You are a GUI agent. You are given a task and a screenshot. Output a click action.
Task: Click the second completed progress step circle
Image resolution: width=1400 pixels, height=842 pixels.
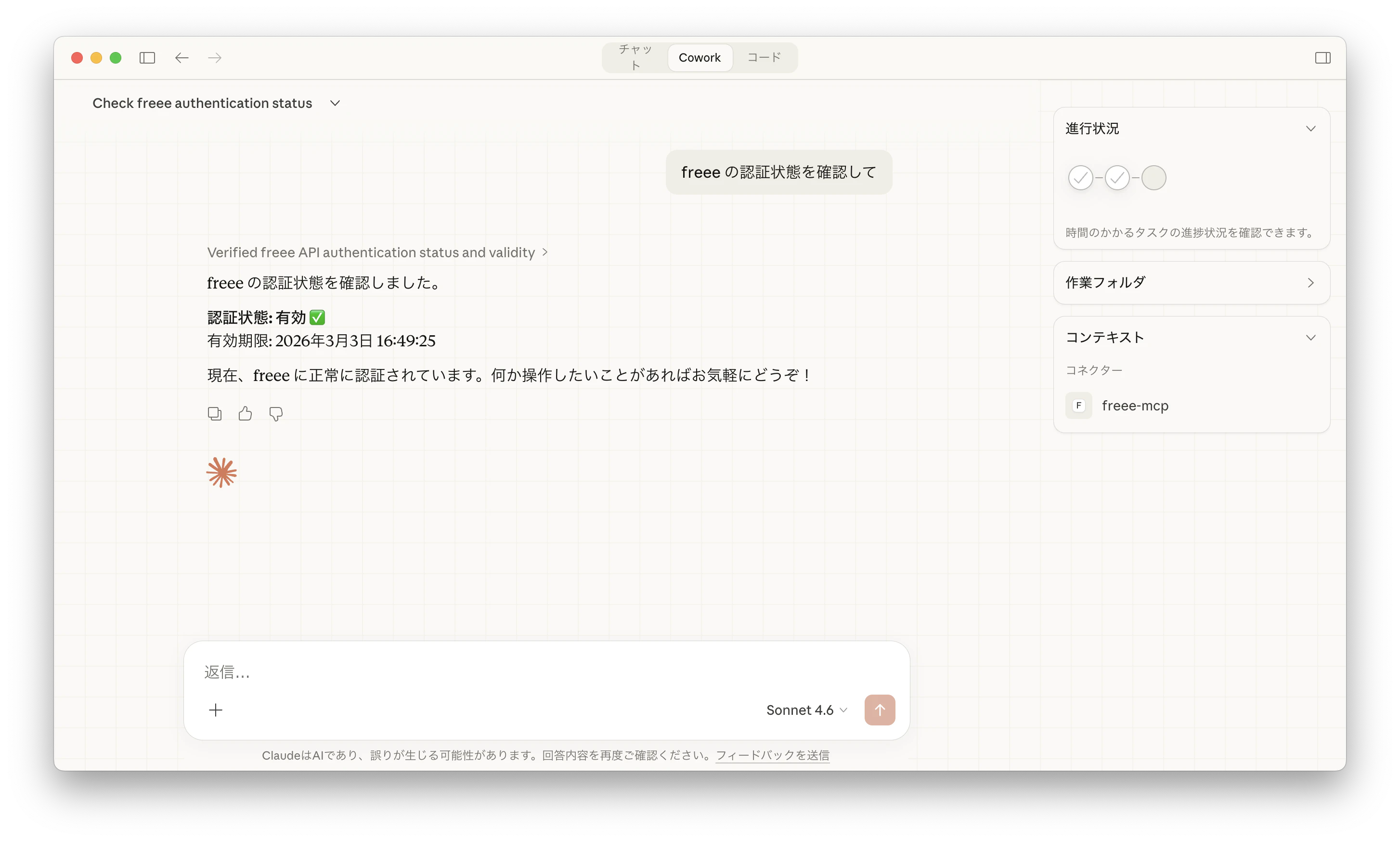coord(1116,178)
